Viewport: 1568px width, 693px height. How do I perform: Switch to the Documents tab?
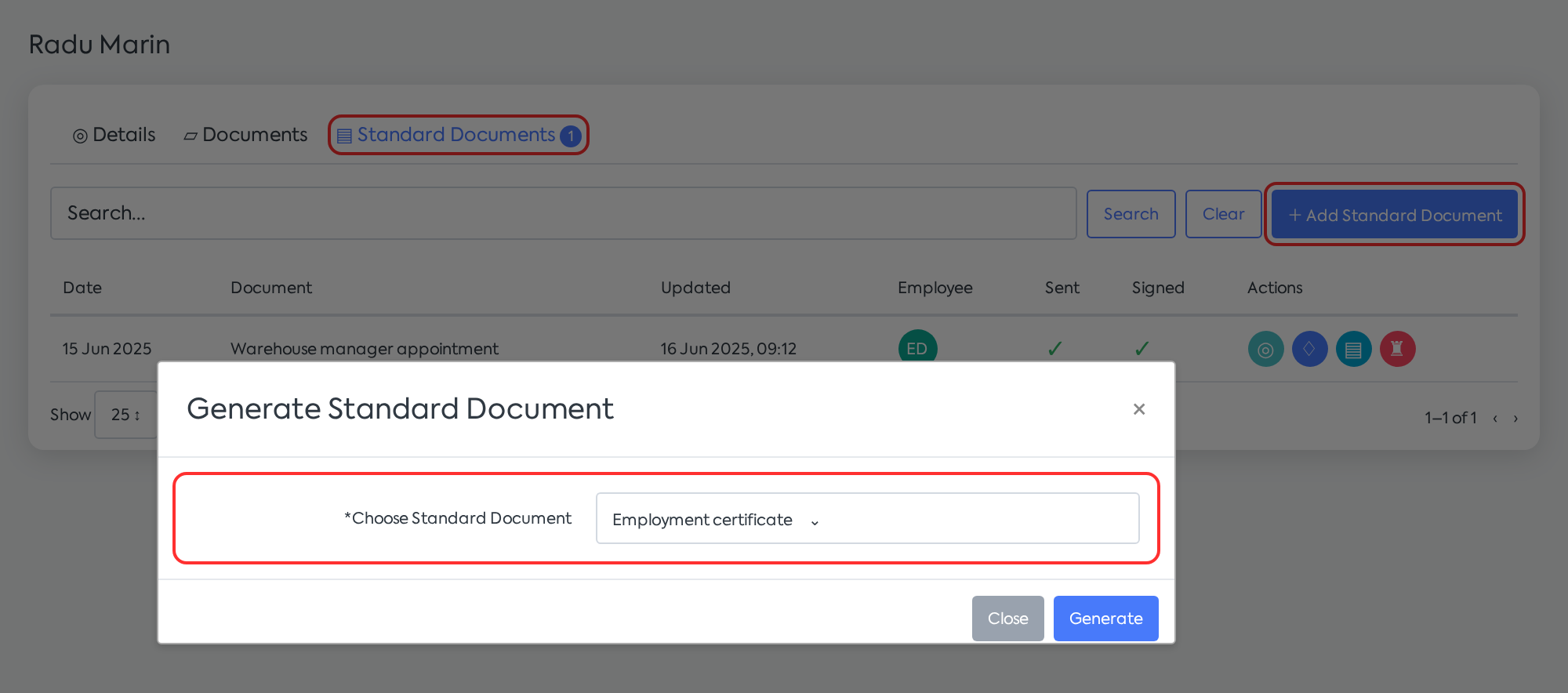tap(245, 135)
